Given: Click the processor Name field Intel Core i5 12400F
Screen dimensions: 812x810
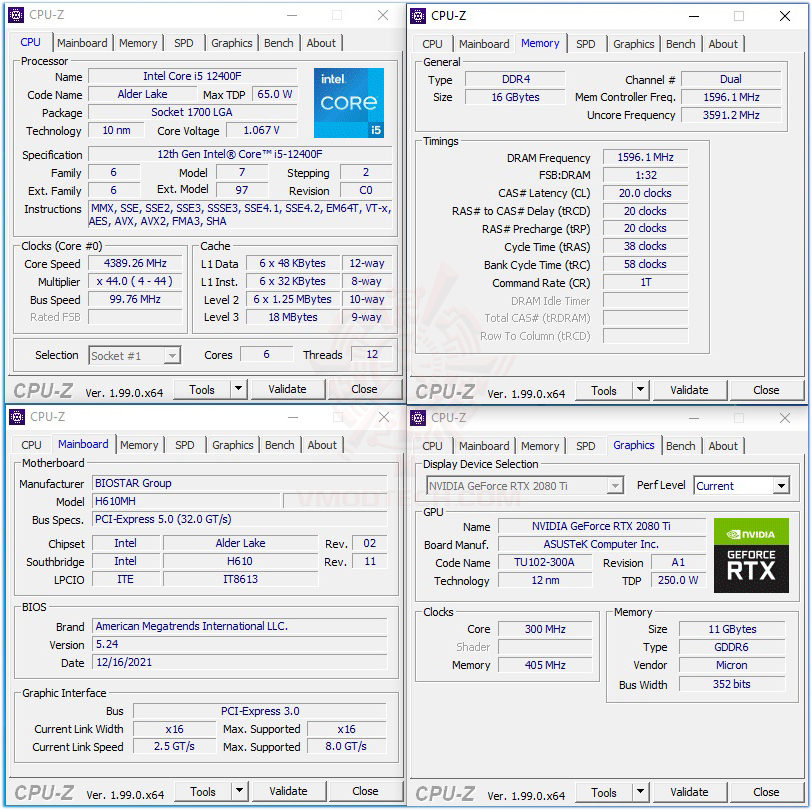Looking at the screenshot, I should (193, 76).
